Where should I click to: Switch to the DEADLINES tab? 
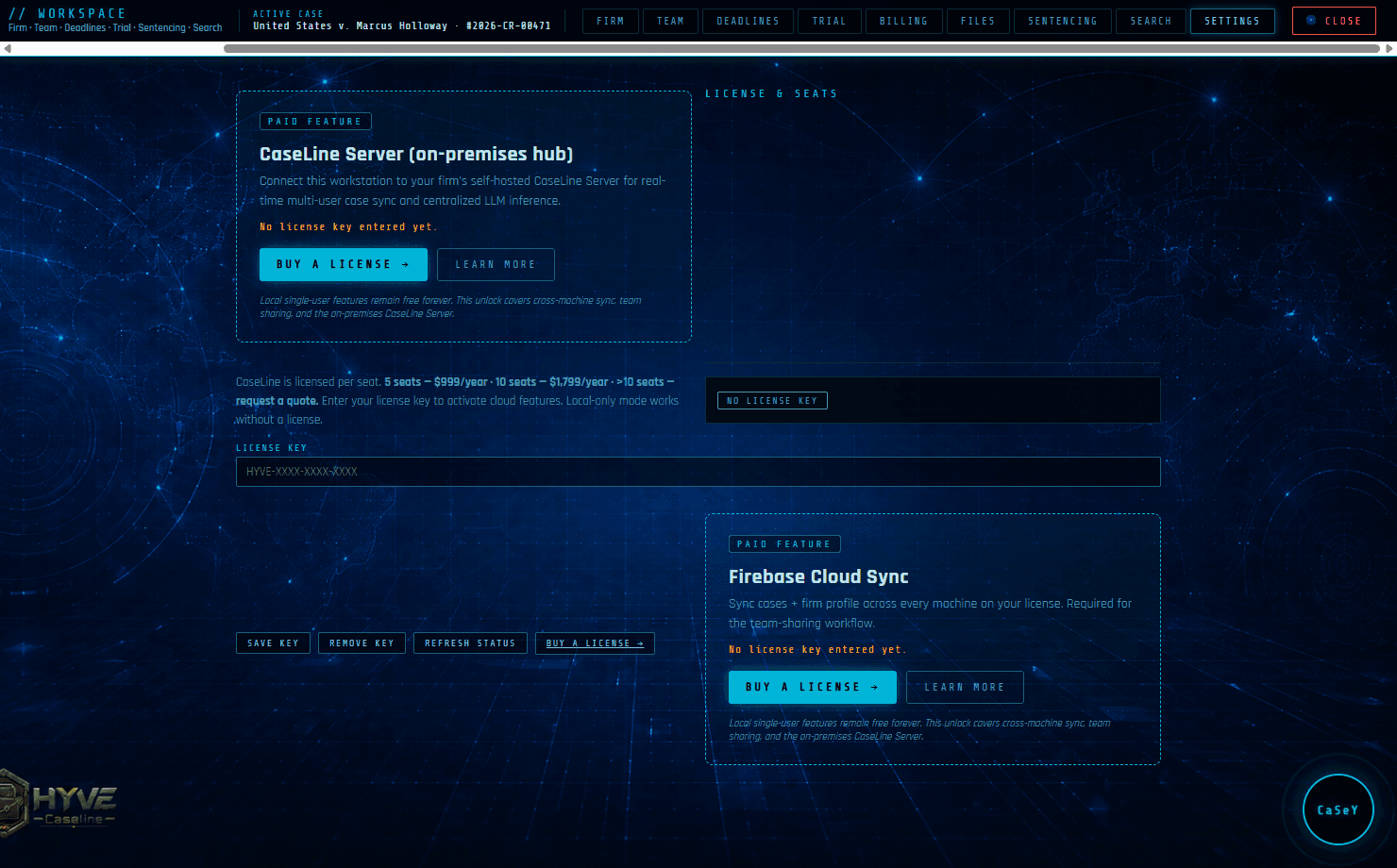[x=748, y=21]
